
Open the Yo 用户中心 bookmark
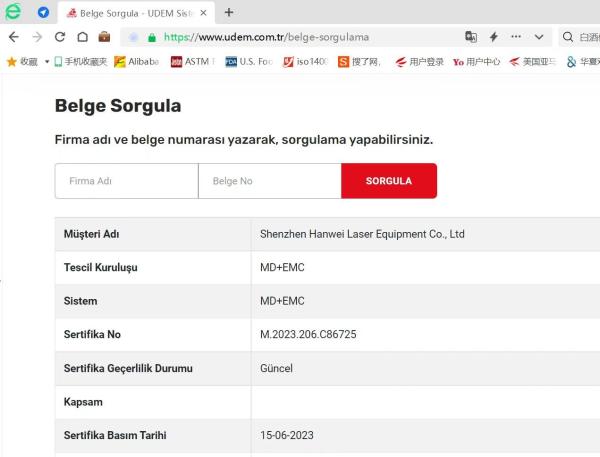pos(476,62)
